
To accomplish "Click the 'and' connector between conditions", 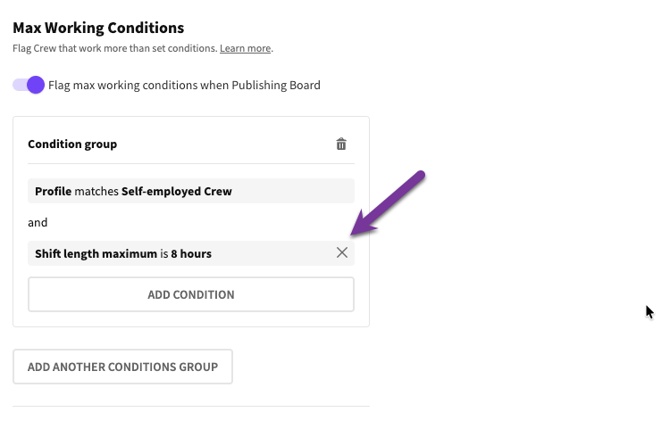I will (x=37, y=222).
